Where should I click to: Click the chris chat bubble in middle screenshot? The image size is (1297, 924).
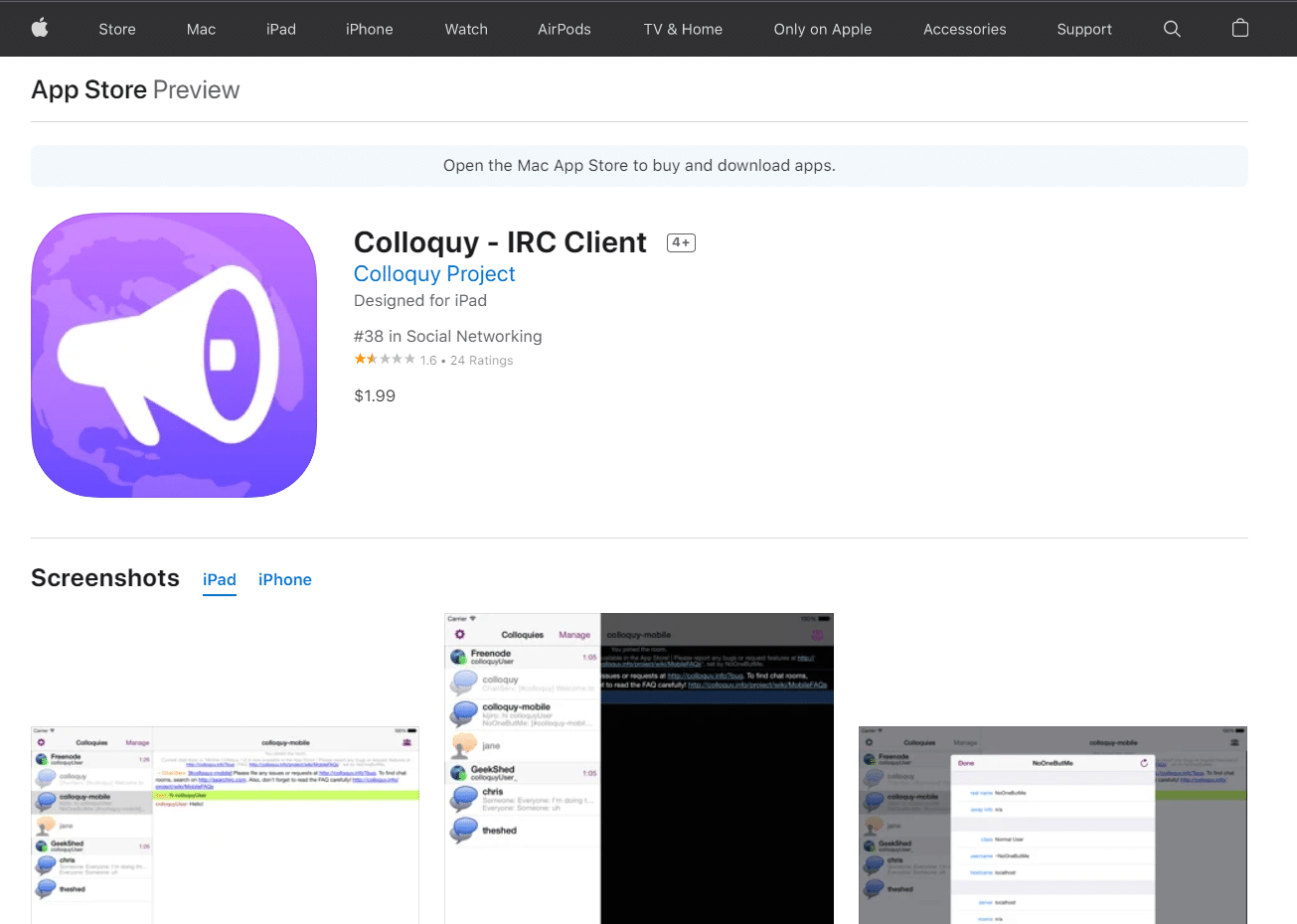(464, 799)
